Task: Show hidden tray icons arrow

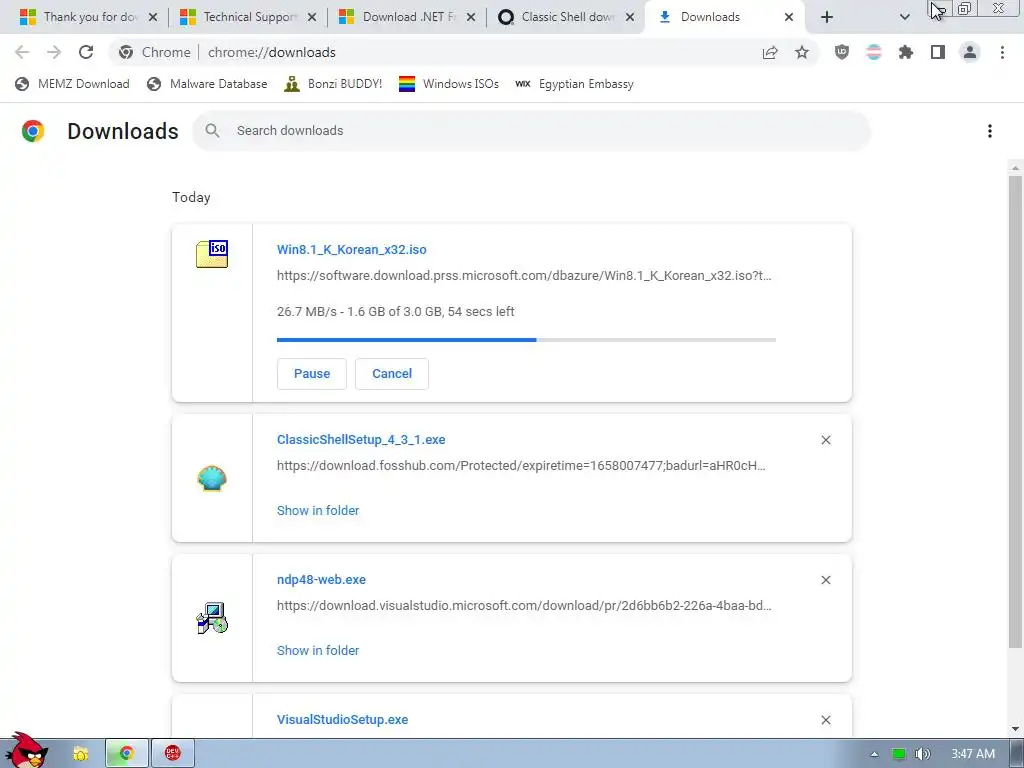Action: (874, 754)
